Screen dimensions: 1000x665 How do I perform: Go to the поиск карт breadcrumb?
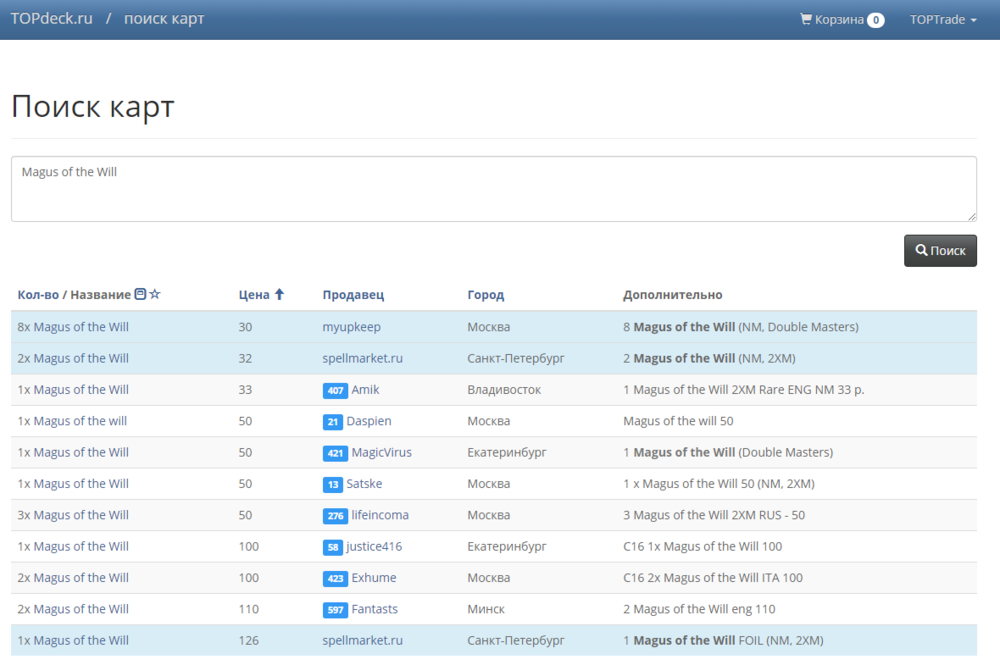pos(164,19)
